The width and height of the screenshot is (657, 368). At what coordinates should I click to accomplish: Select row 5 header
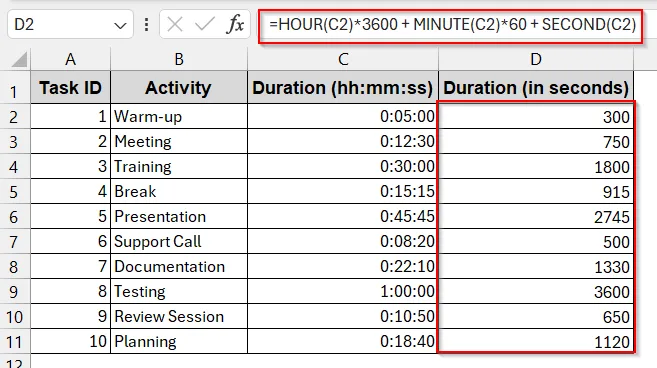pyautogui.click(x=14, y=192)
